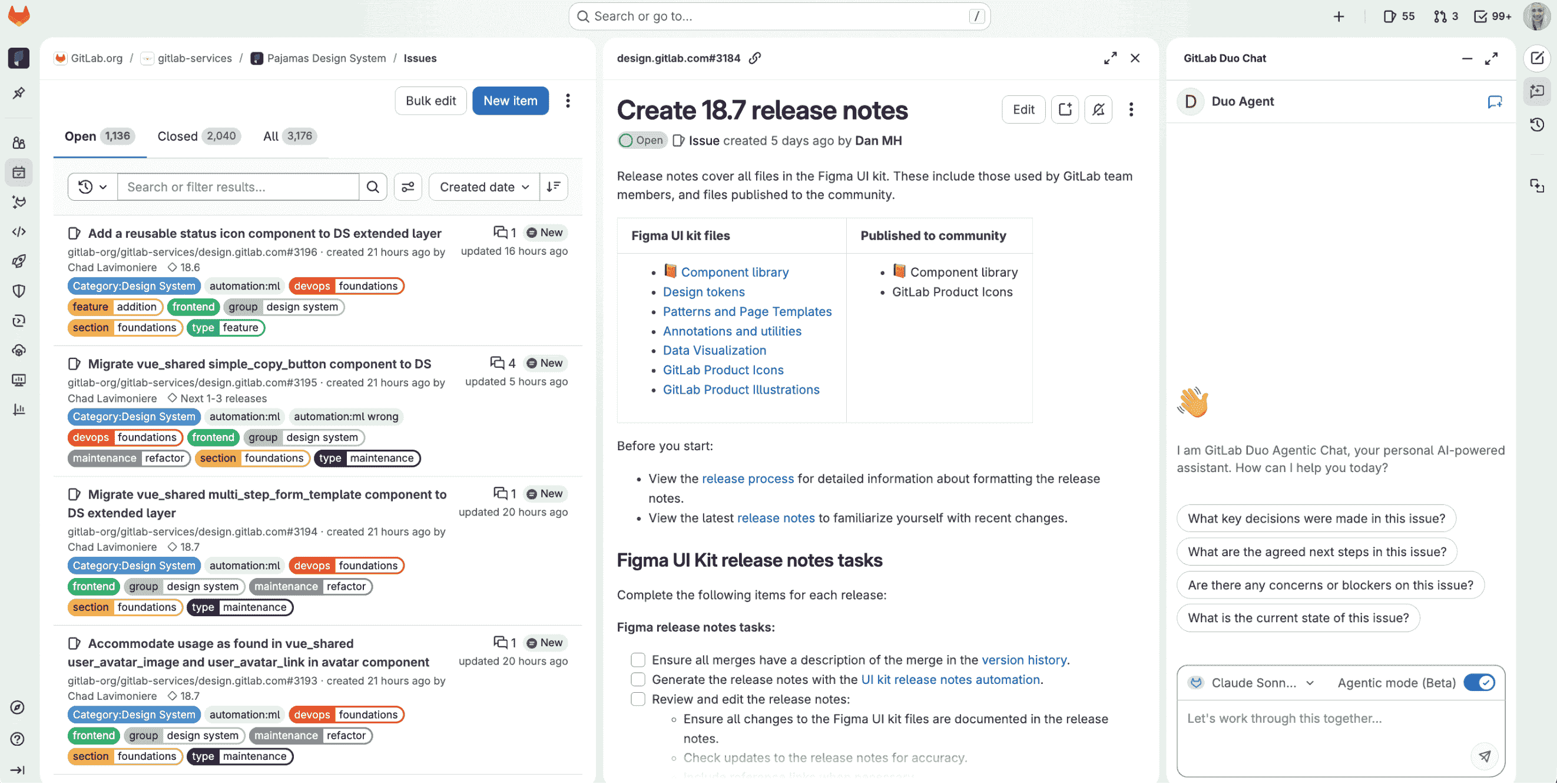
Task: Copy the design.gitlab.com#3184 issue link
Action: 754,58
